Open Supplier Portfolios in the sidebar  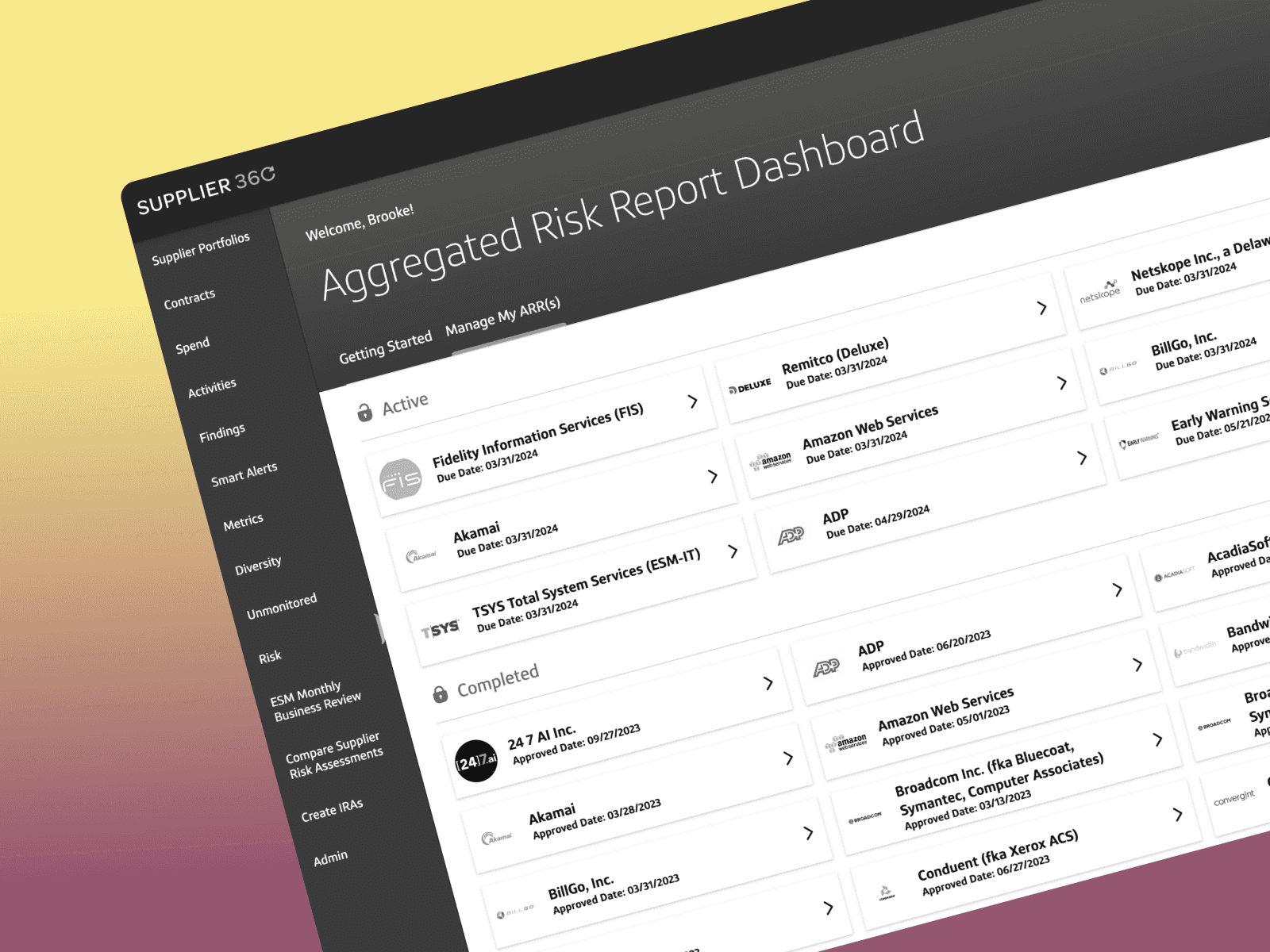201,248
